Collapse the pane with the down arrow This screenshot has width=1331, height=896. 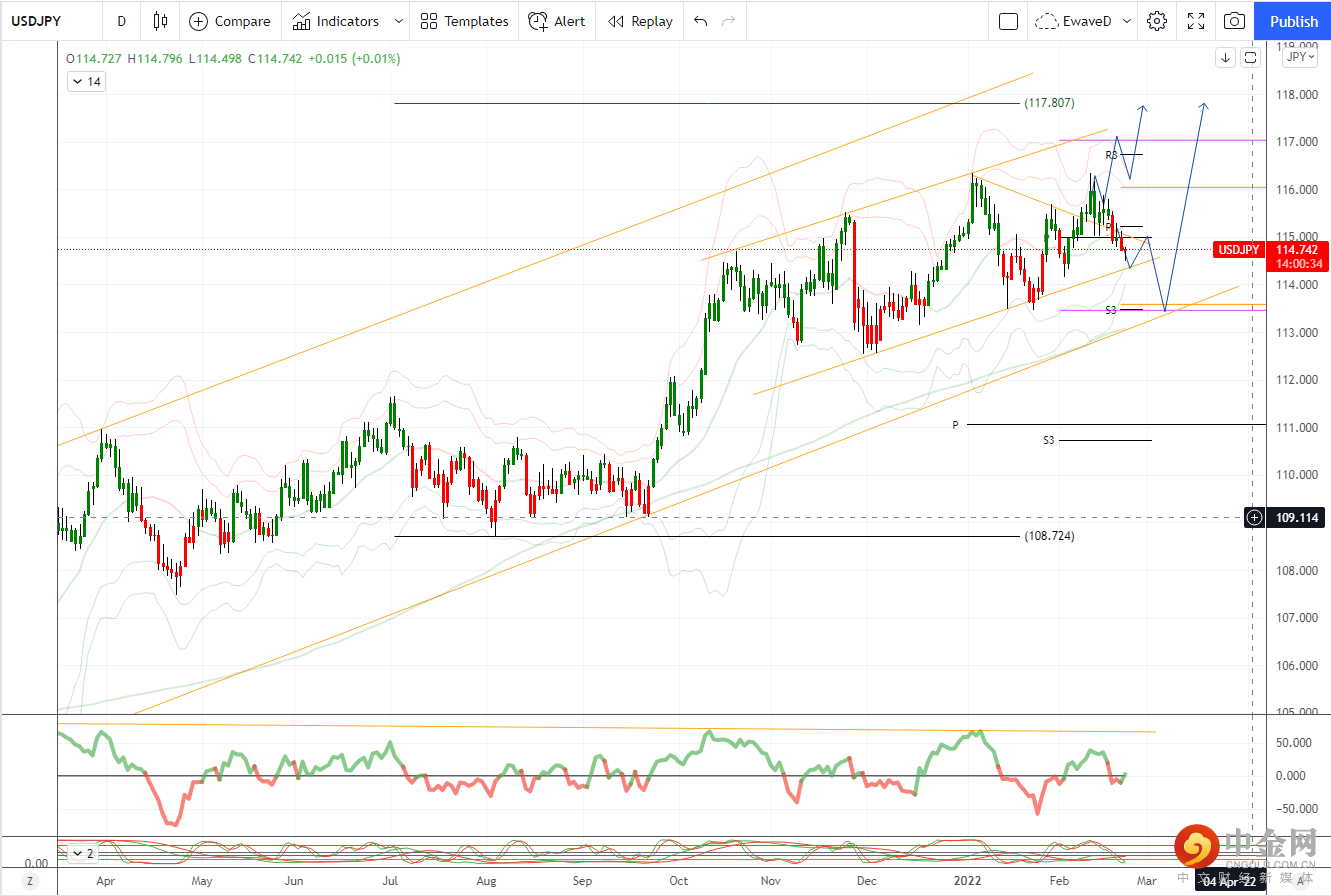click(1225, 58)
